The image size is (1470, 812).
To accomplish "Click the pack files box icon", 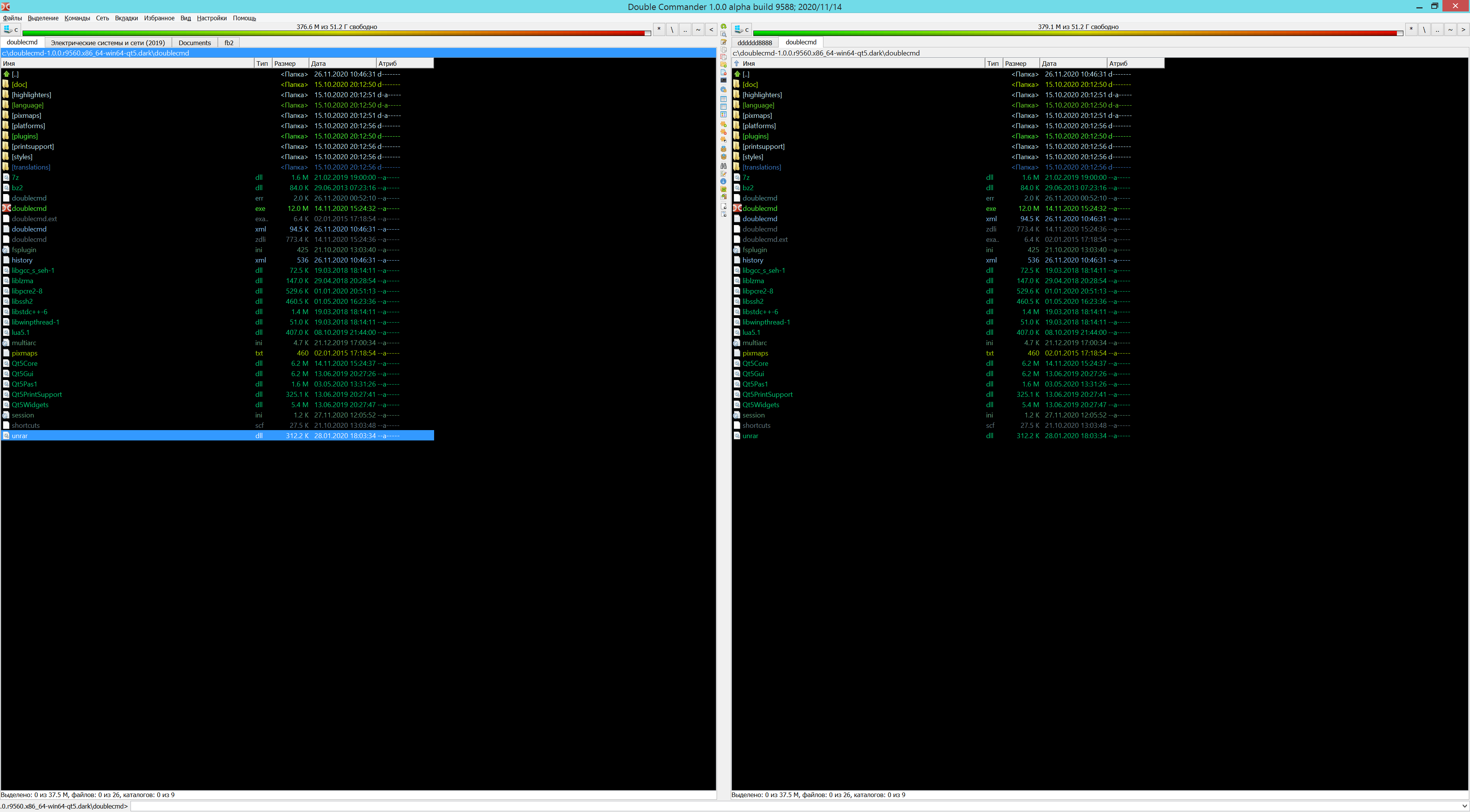I will [x=724, y=149].
